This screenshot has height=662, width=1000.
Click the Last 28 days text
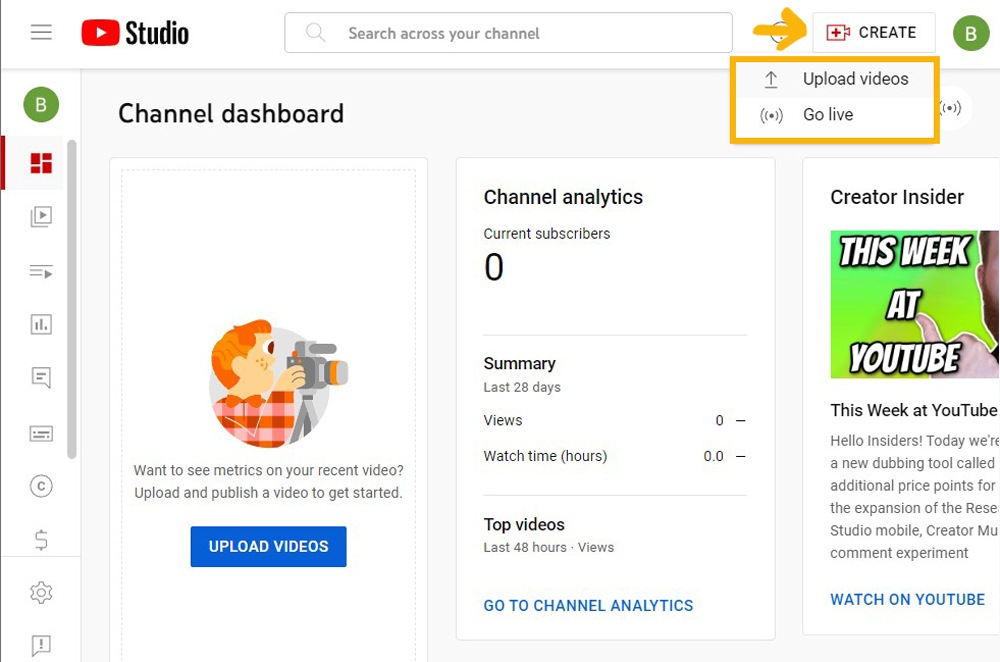[522, 387]
